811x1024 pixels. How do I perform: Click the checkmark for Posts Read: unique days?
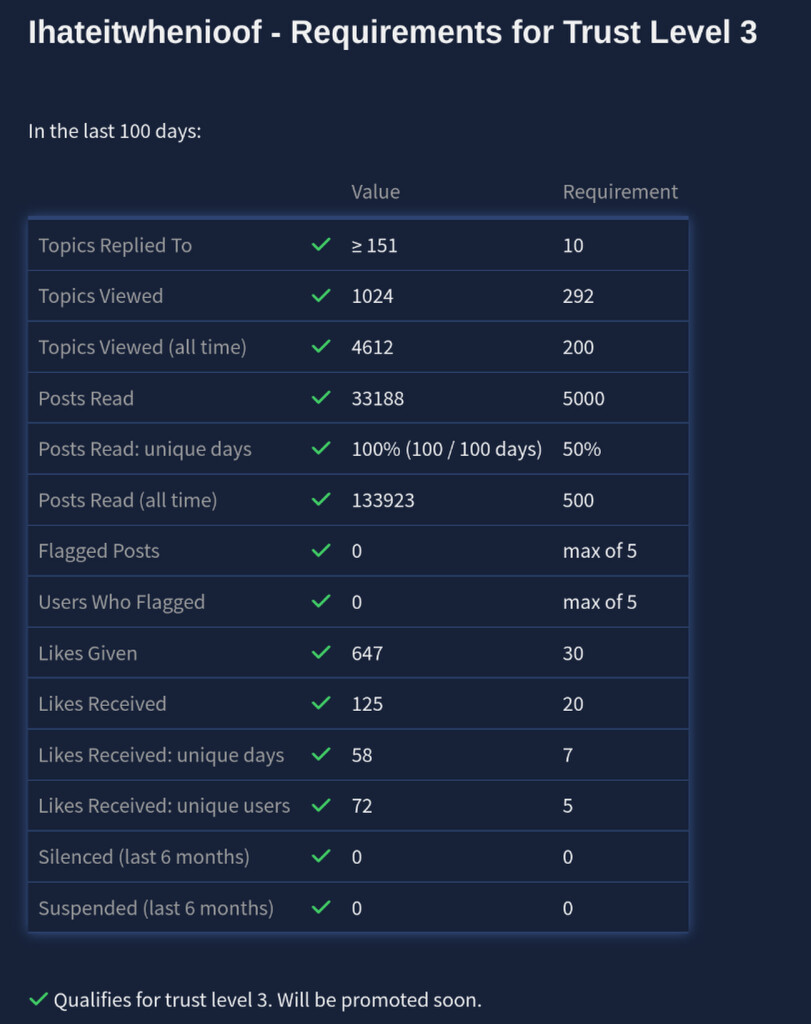tap(321, 449)
